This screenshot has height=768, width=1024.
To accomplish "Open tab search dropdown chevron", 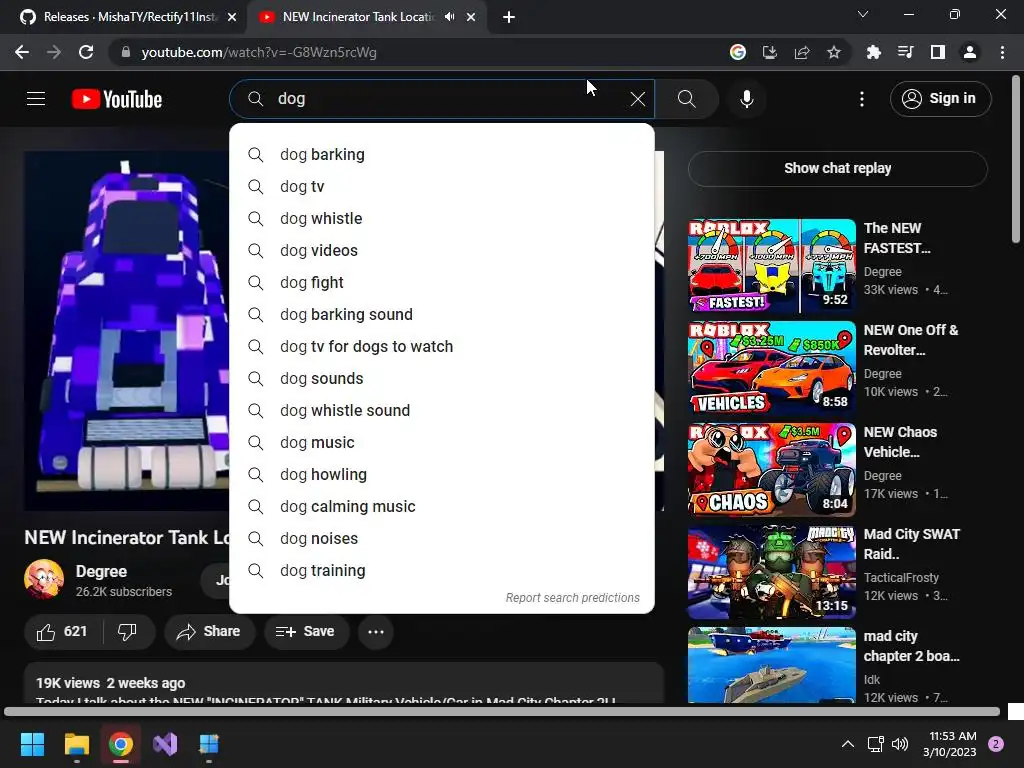I will coord(863,14).
